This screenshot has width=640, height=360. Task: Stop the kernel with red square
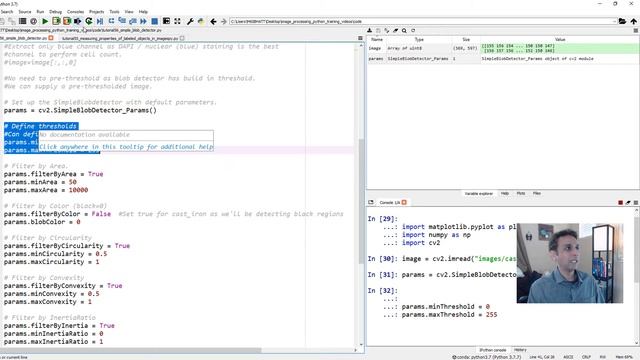620,202
